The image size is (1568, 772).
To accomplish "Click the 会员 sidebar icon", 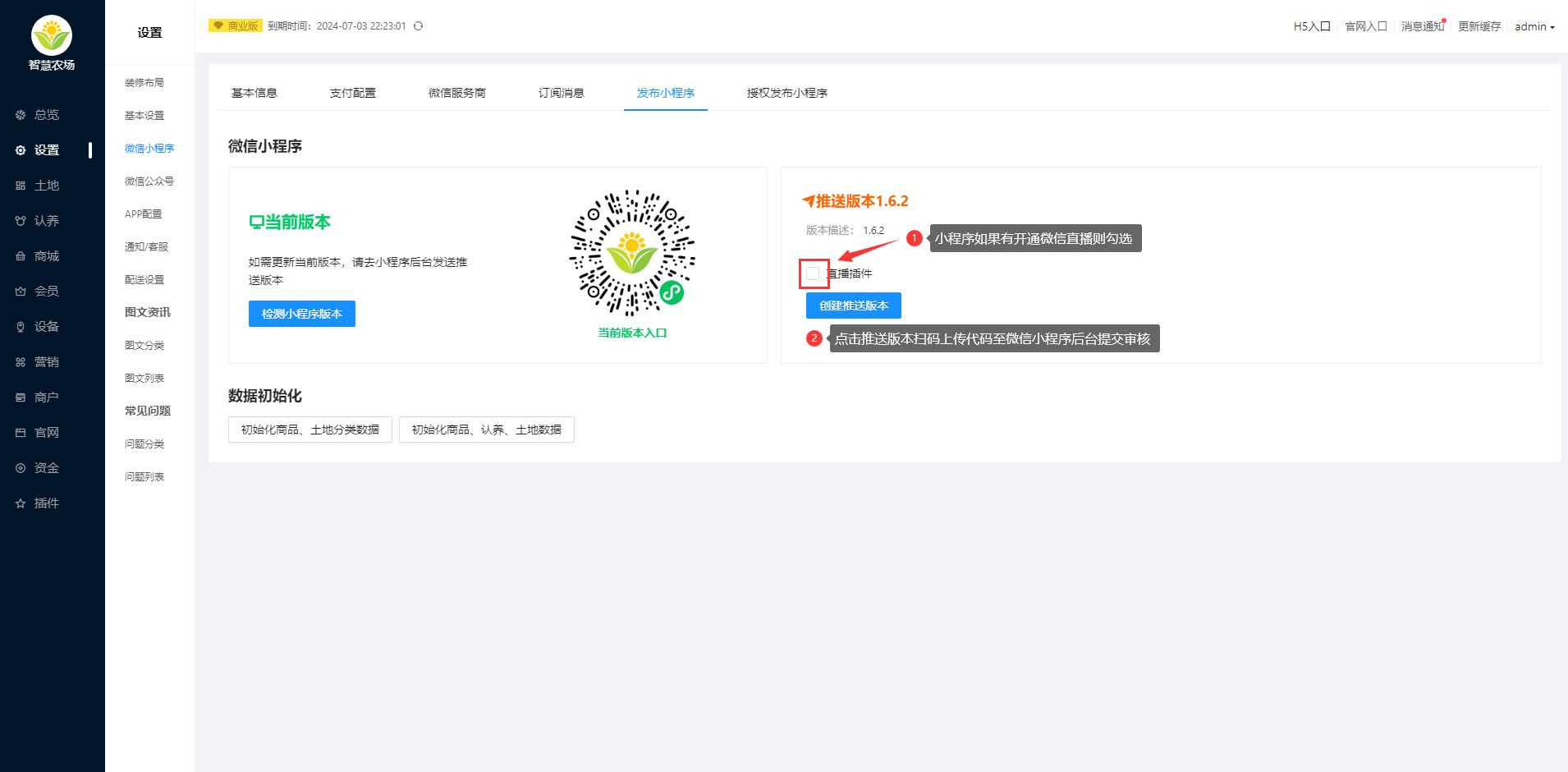I will 21,292.
